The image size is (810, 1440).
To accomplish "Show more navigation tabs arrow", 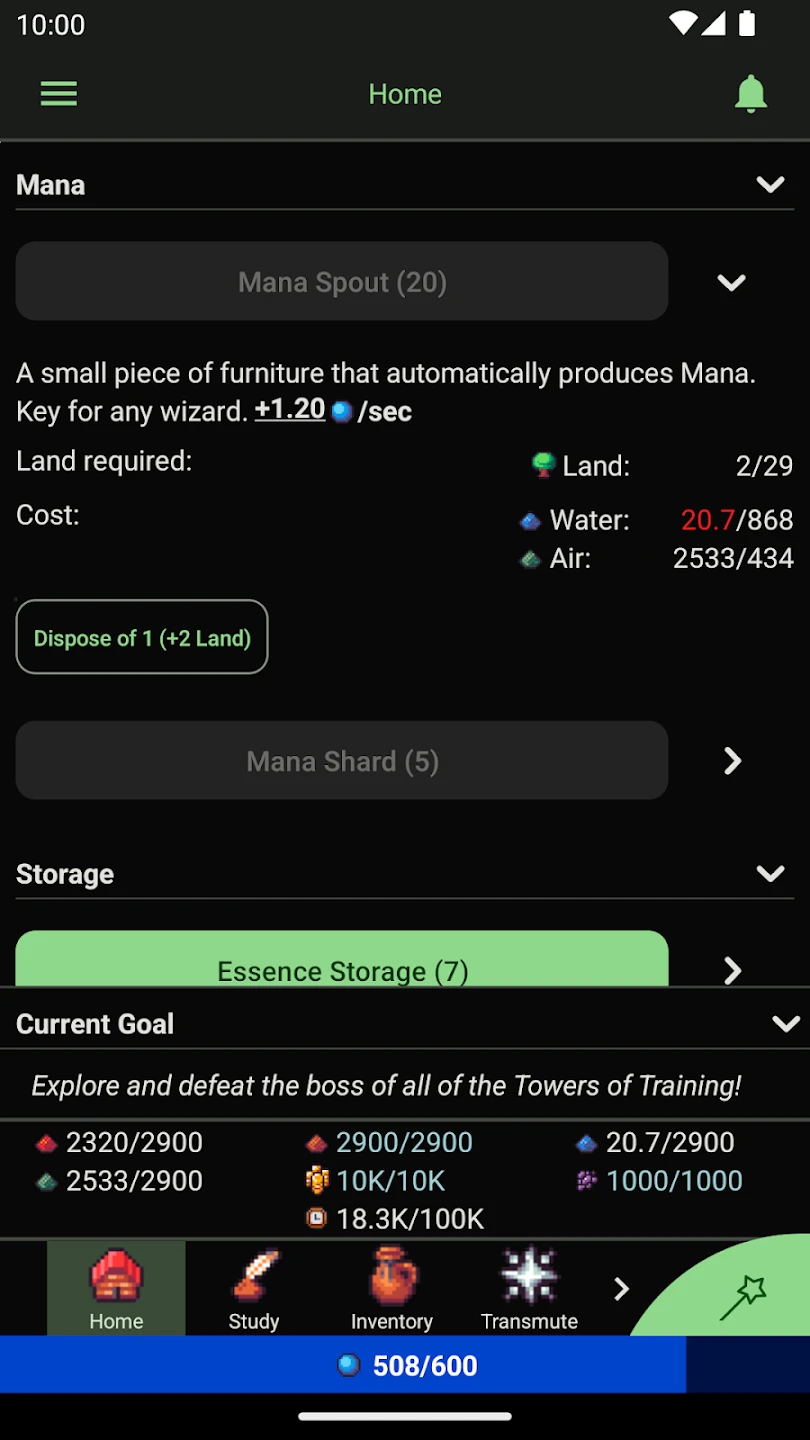I will click(x=621, y=1289).
